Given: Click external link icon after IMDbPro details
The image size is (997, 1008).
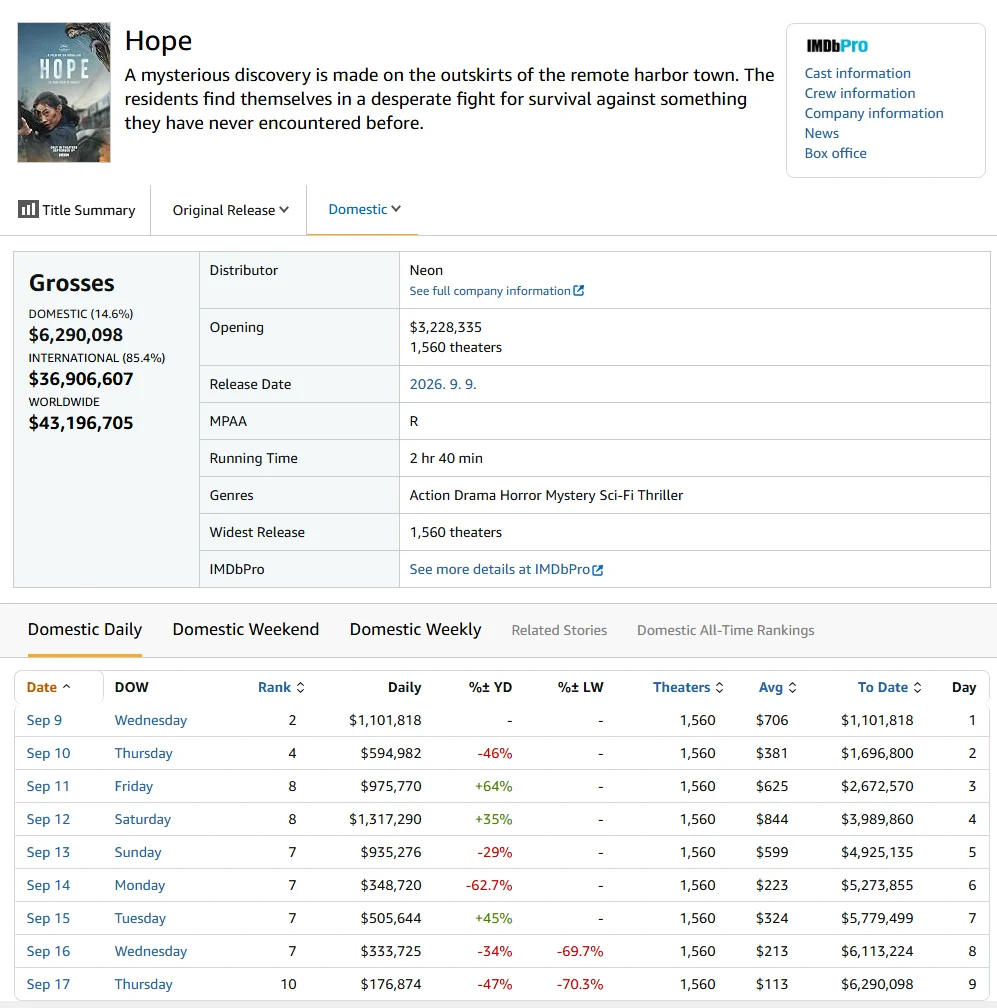Looking at the screenshot, I should coord(598,570).
